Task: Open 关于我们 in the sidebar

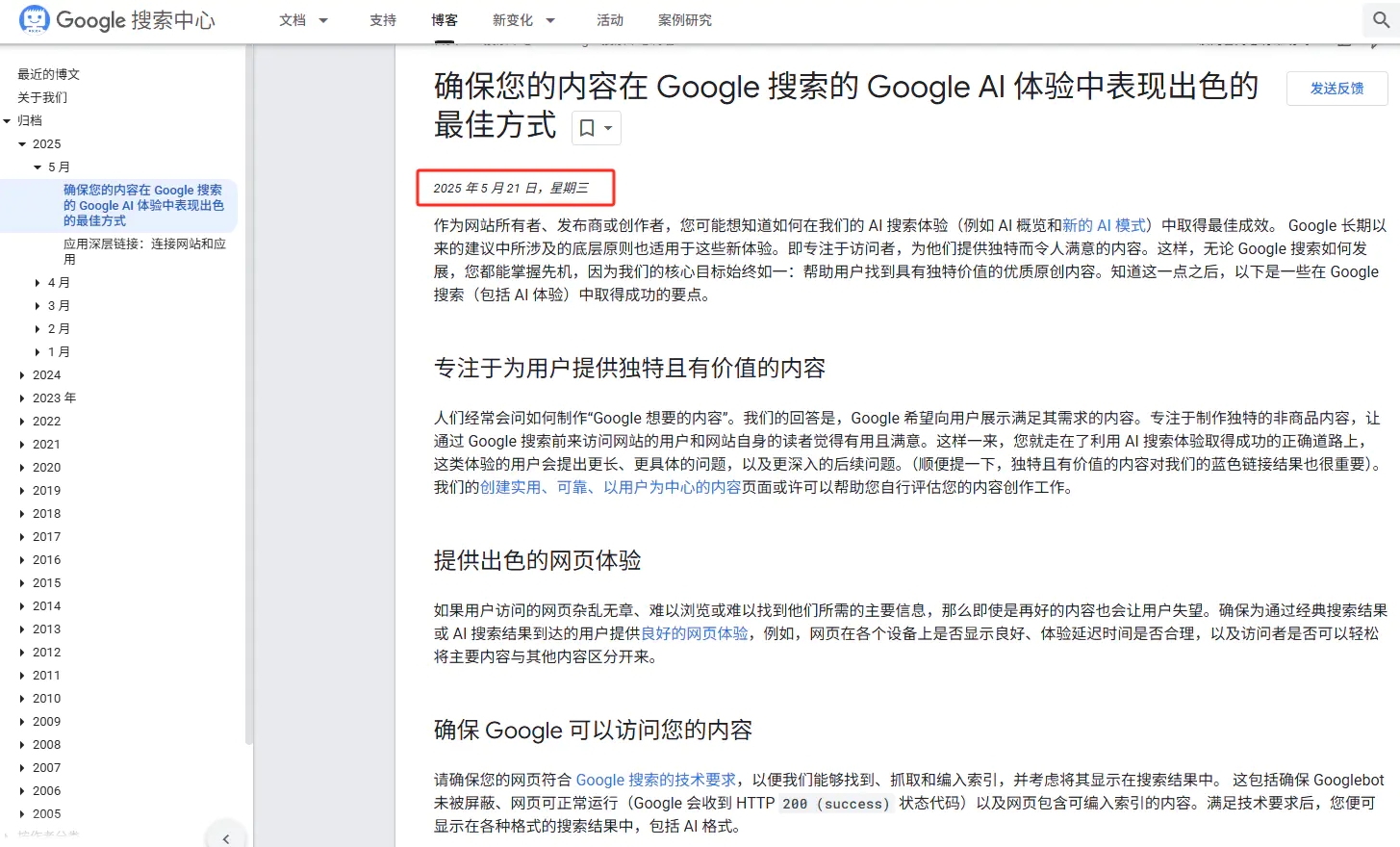Action: pos(42,97)
